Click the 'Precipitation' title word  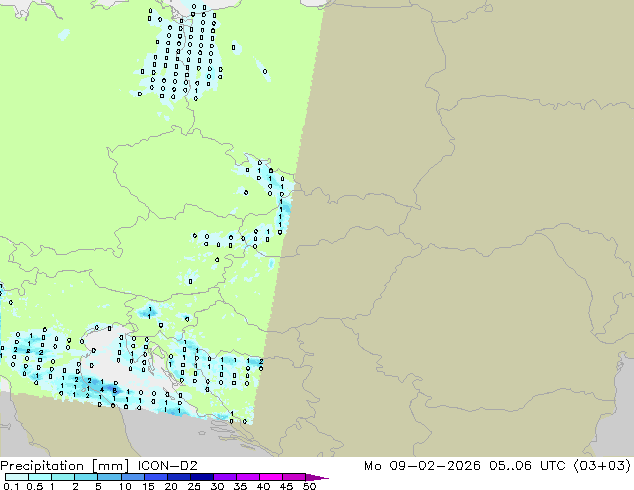pos(42,466)
